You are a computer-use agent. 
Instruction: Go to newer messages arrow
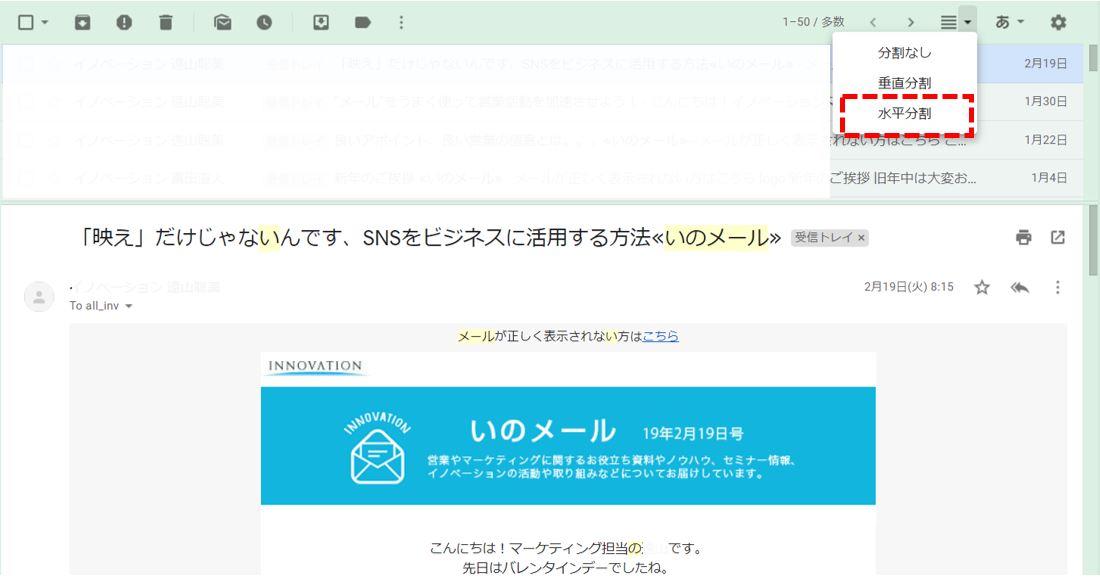(873, 22)
